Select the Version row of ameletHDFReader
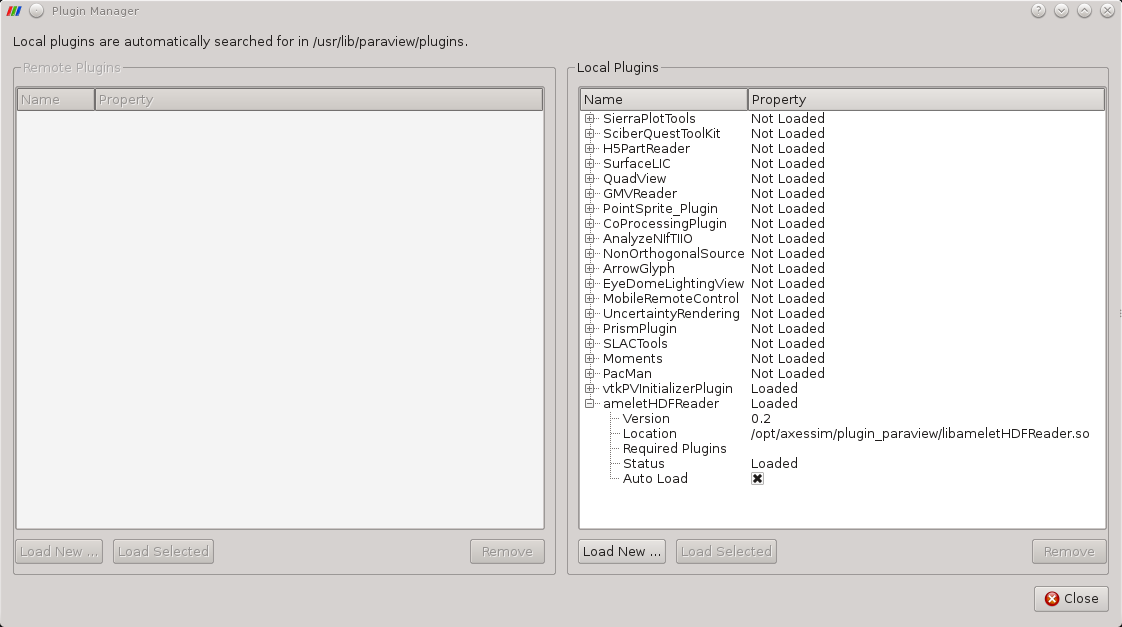Image resolution: width=1122 pixels, height=627 pixels. coord(842,418)
